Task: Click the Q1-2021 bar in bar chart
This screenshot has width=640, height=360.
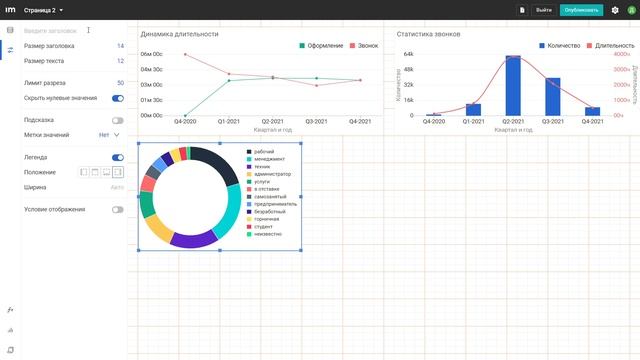Action: point(473,110)
